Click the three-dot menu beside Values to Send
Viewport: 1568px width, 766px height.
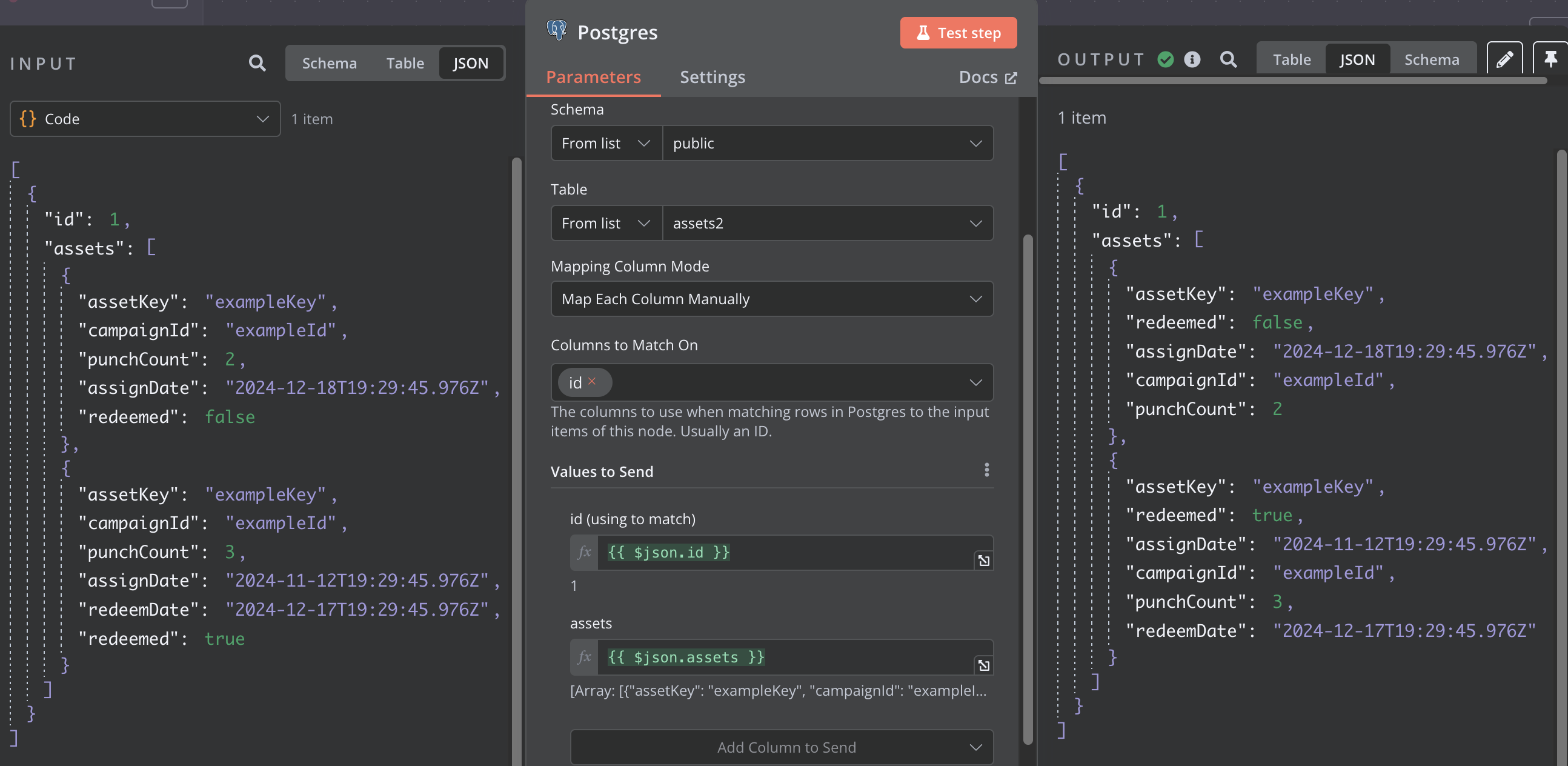click(987, 470)
